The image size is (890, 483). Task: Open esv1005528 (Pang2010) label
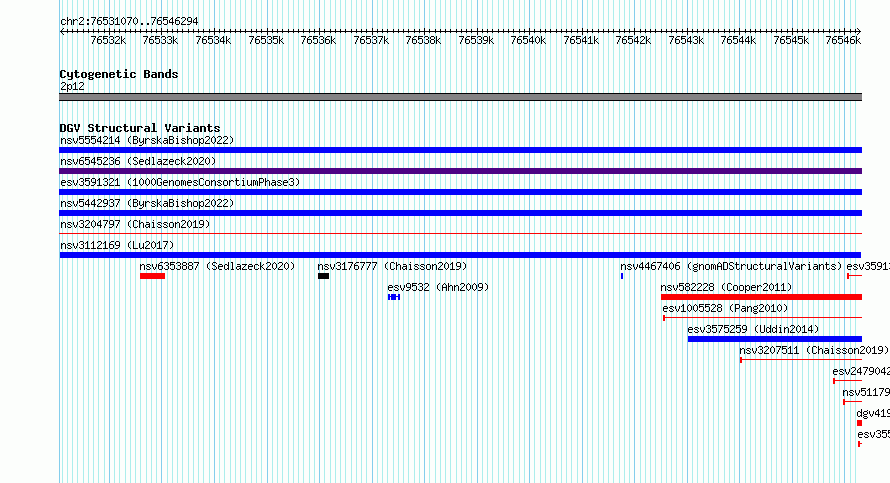pyautogui.click(x=725, y=308)
